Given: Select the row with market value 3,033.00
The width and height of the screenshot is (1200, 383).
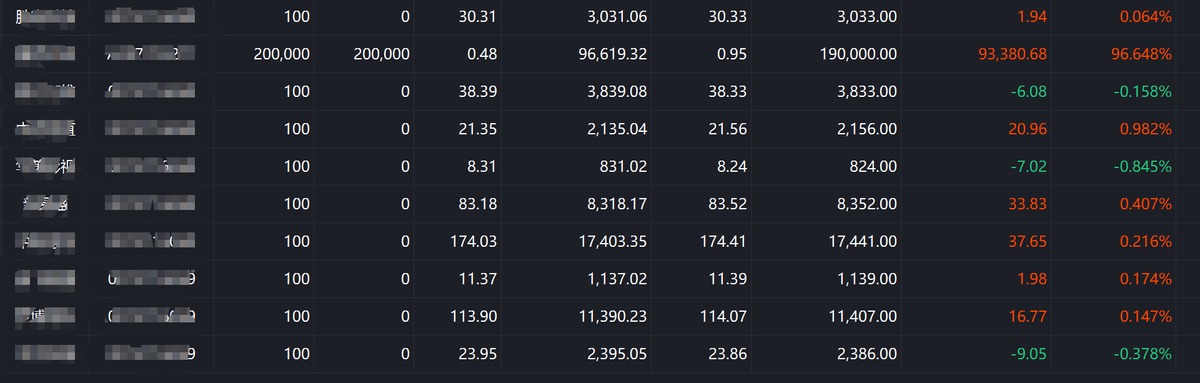Looking at the screenshot, I should pyautogui.click(x=600, y=17).
